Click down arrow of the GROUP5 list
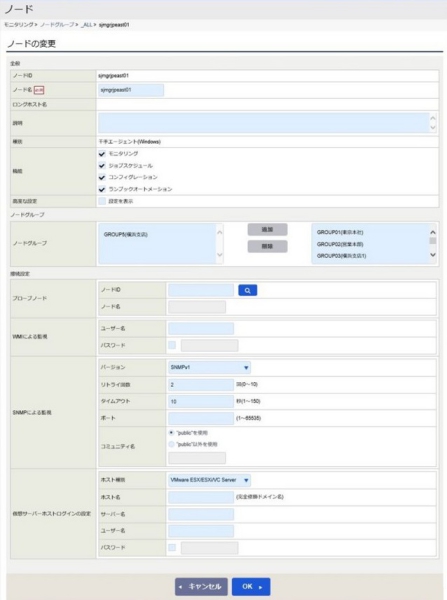447x600 pixels. point(220,255)
